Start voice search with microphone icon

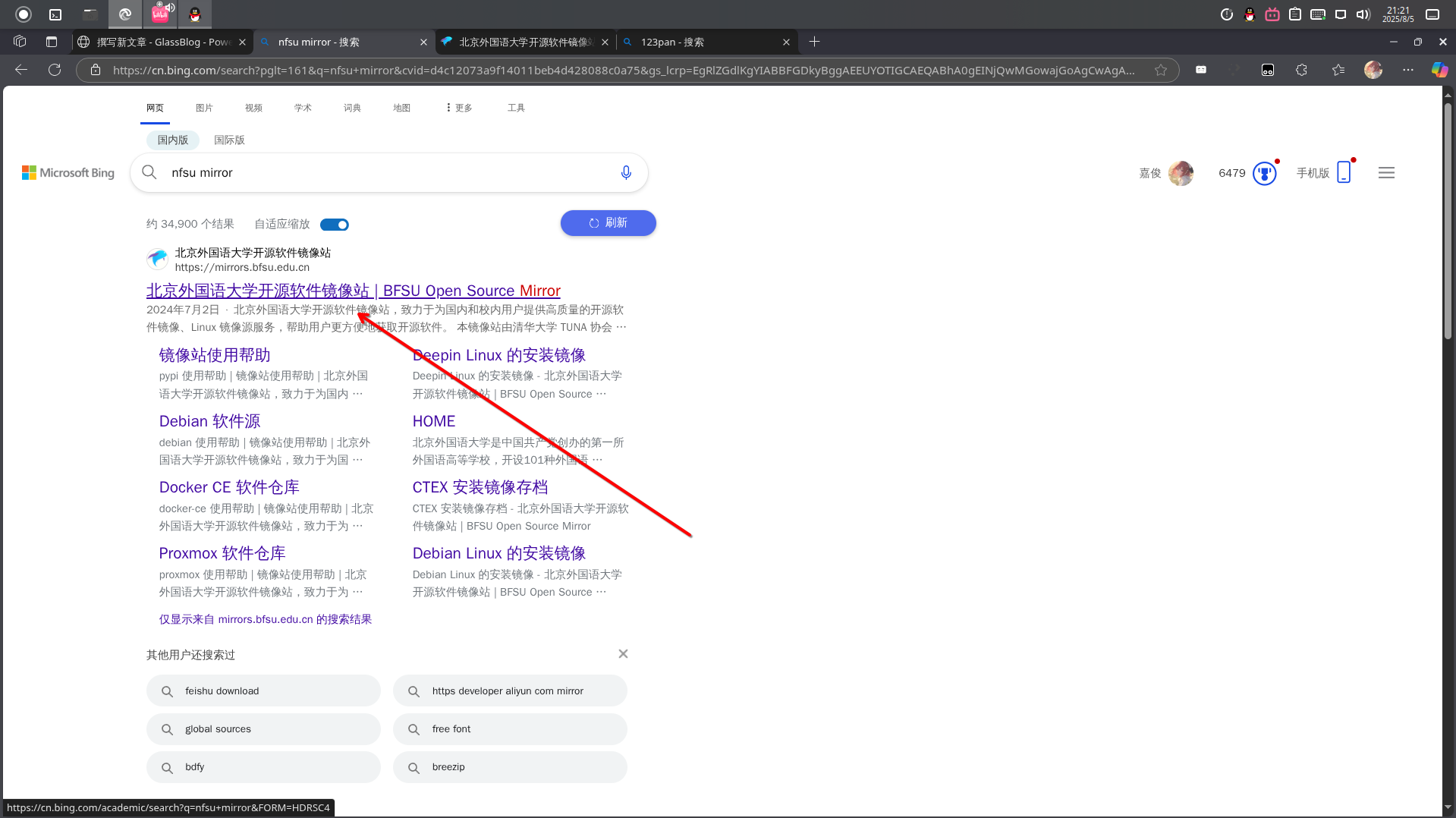tap(626, 173)
